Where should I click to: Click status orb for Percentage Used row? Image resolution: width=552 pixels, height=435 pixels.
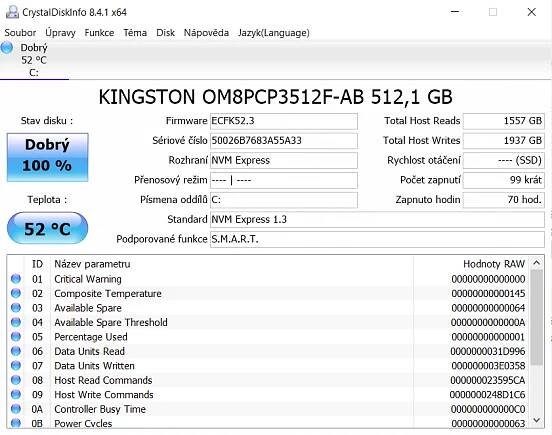tap(16, 336)
